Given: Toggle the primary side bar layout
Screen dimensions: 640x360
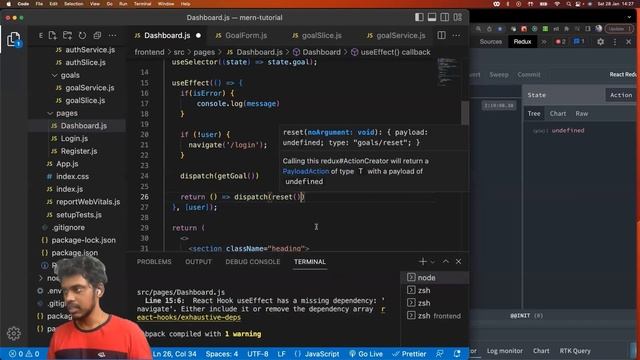Looking at the screenshot, I should click(419, 17).
